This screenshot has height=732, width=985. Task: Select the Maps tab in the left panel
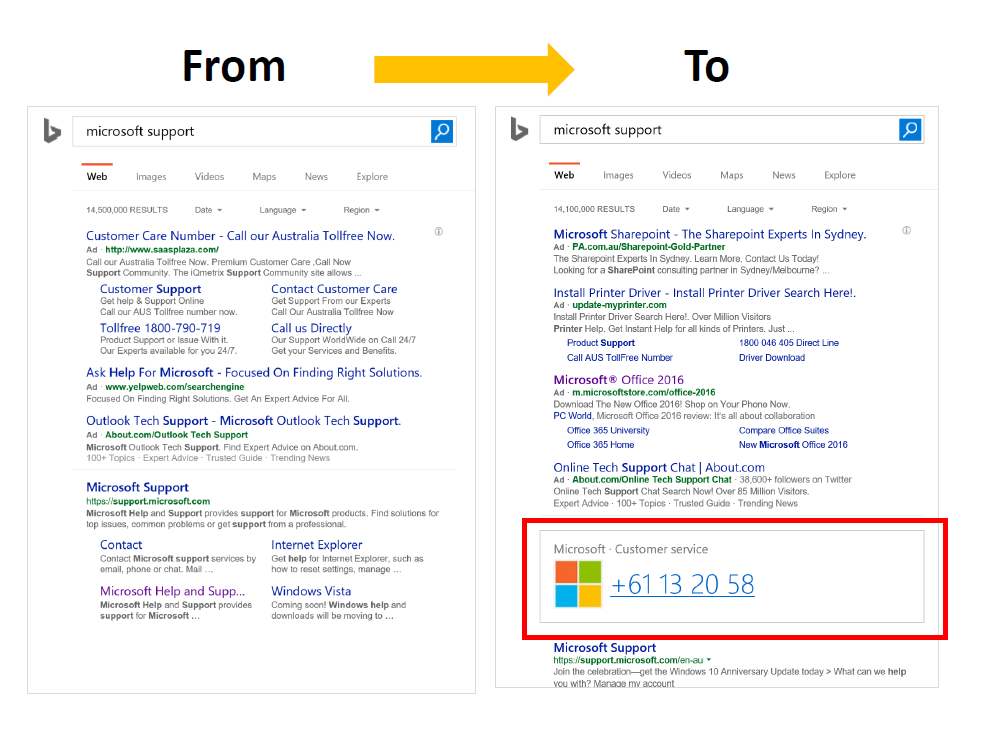[x=264, y=177]
